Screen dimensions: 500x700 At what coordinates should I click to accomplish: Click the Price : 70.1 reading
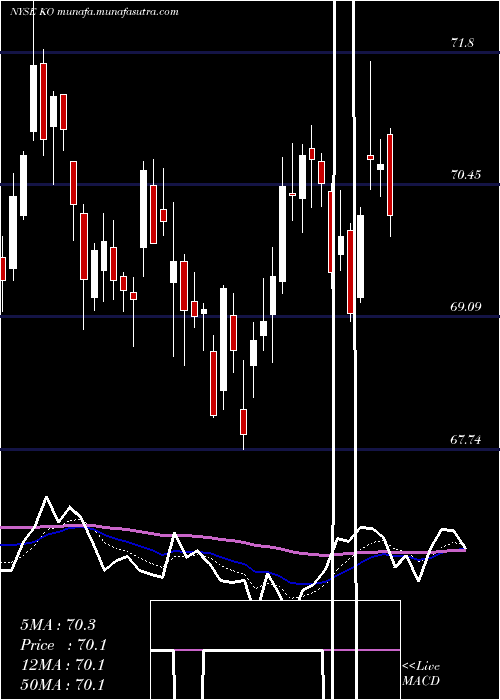point(63,645)
